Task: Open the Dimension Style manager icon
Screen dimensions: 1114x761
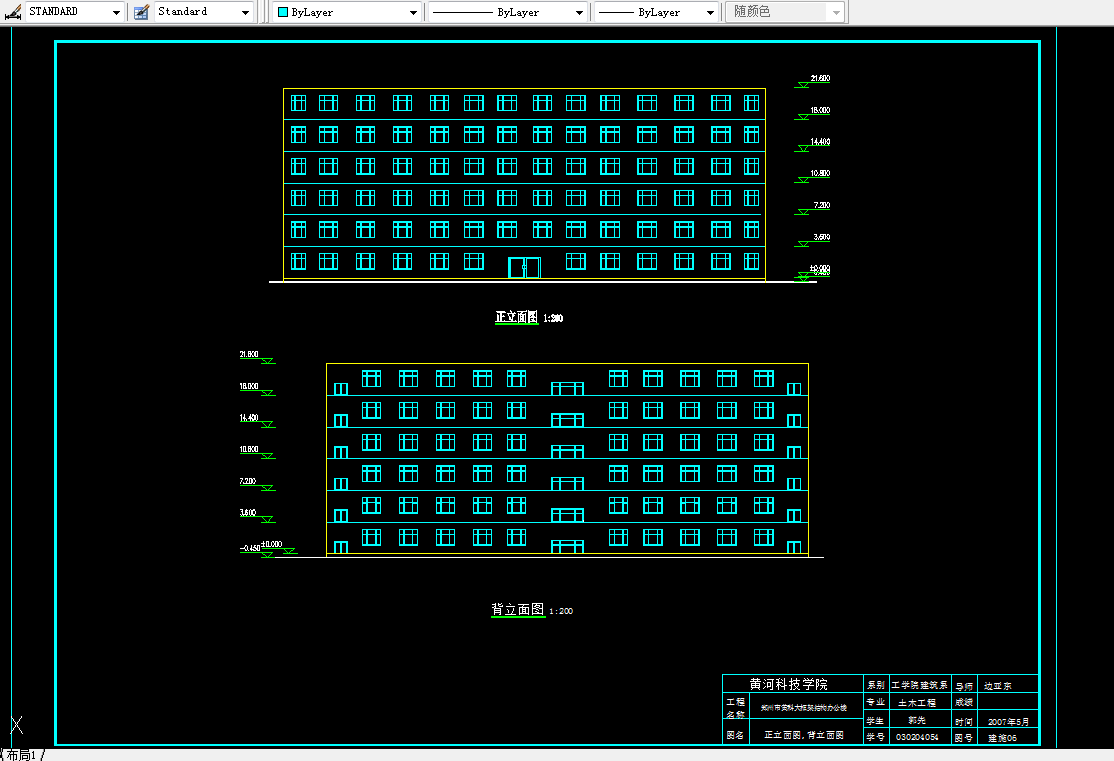Action: coord(12,12)
